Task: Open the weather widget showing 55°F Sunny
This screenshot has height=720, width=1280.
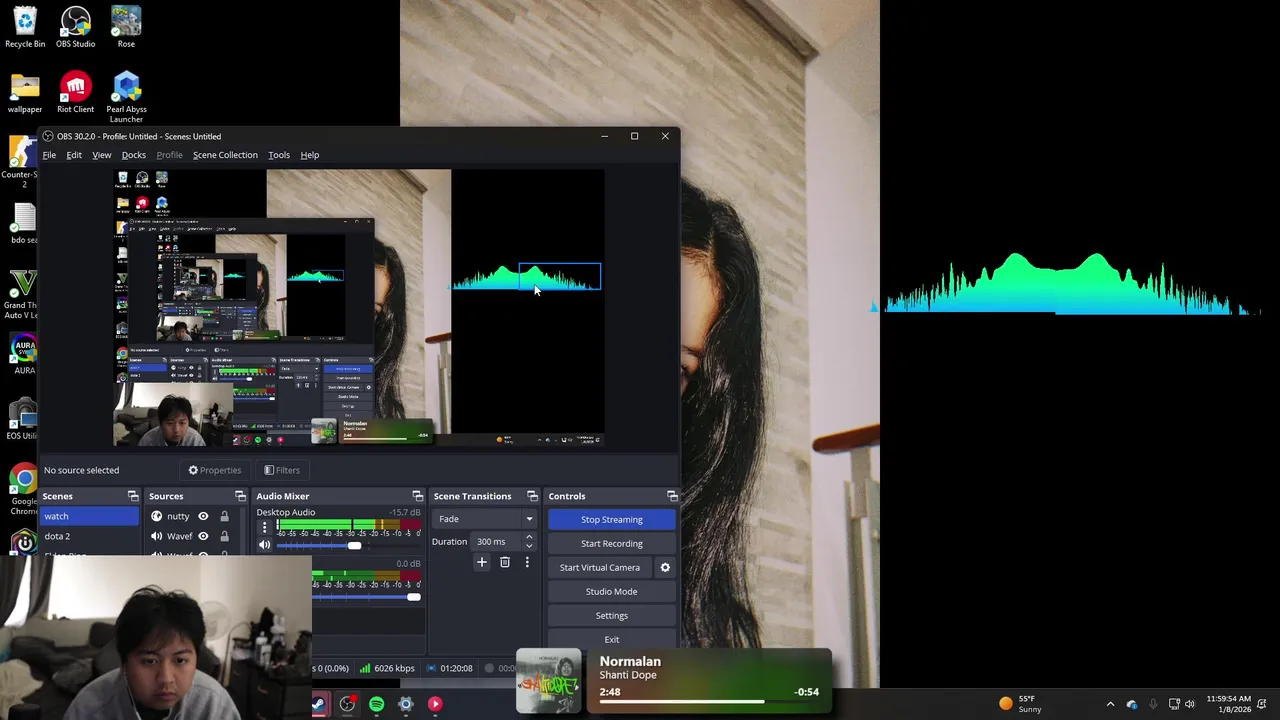Action: pyautogui.click(x=1021, y=704)
